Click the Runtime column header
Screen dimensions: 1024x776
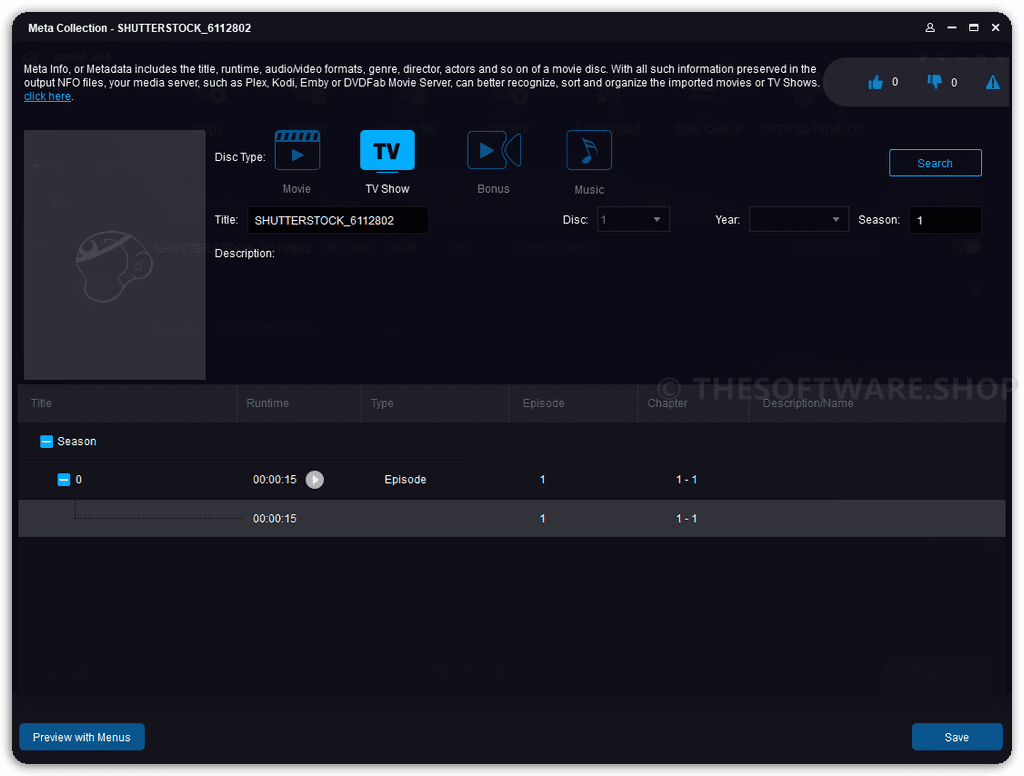click(298, 403)
